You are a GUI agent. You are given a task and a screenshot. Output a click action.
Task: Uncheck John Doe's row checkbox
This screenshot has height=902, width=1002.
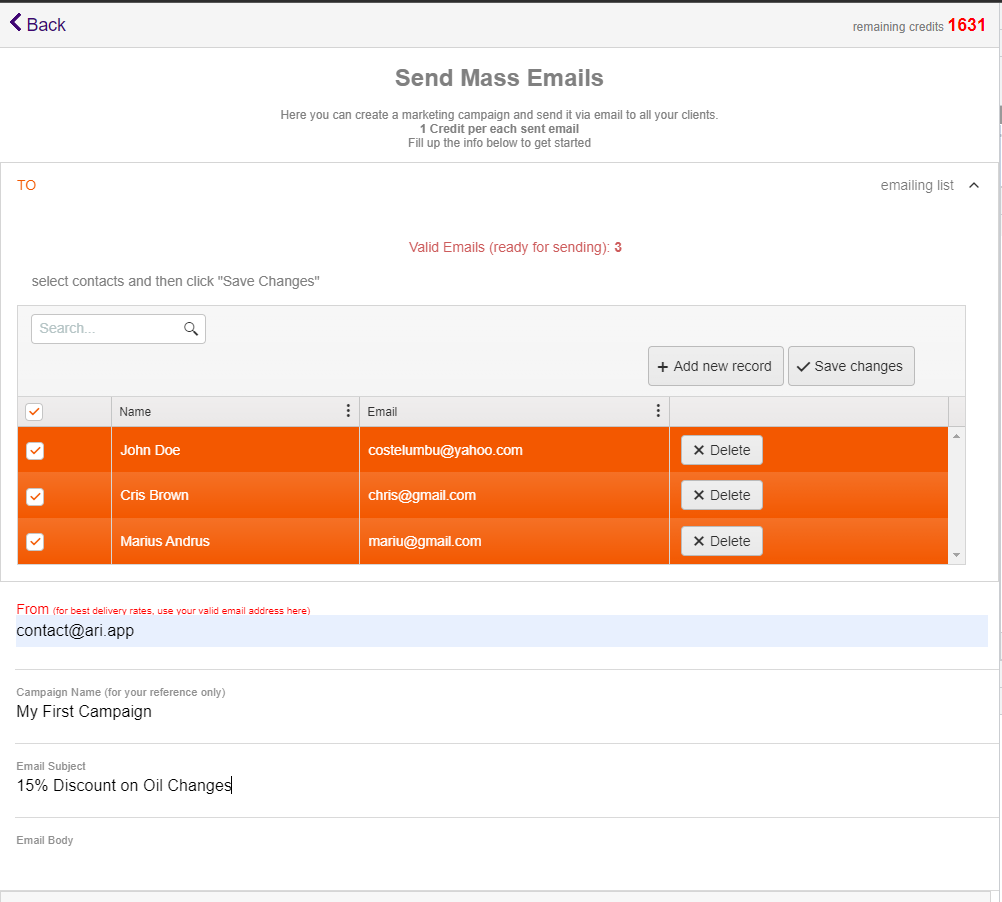(x=34, y=450)
